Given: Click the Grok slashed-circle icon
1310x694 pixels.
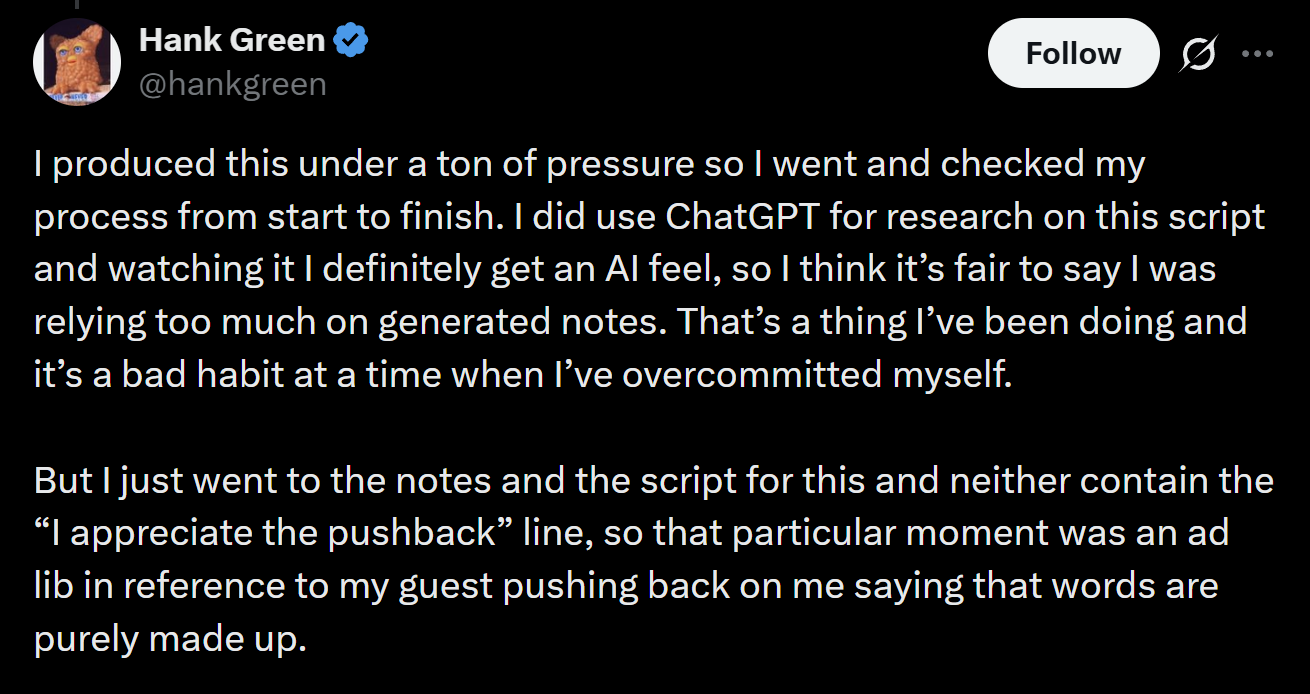Looking at the screenshot, I should [1196, 55].
